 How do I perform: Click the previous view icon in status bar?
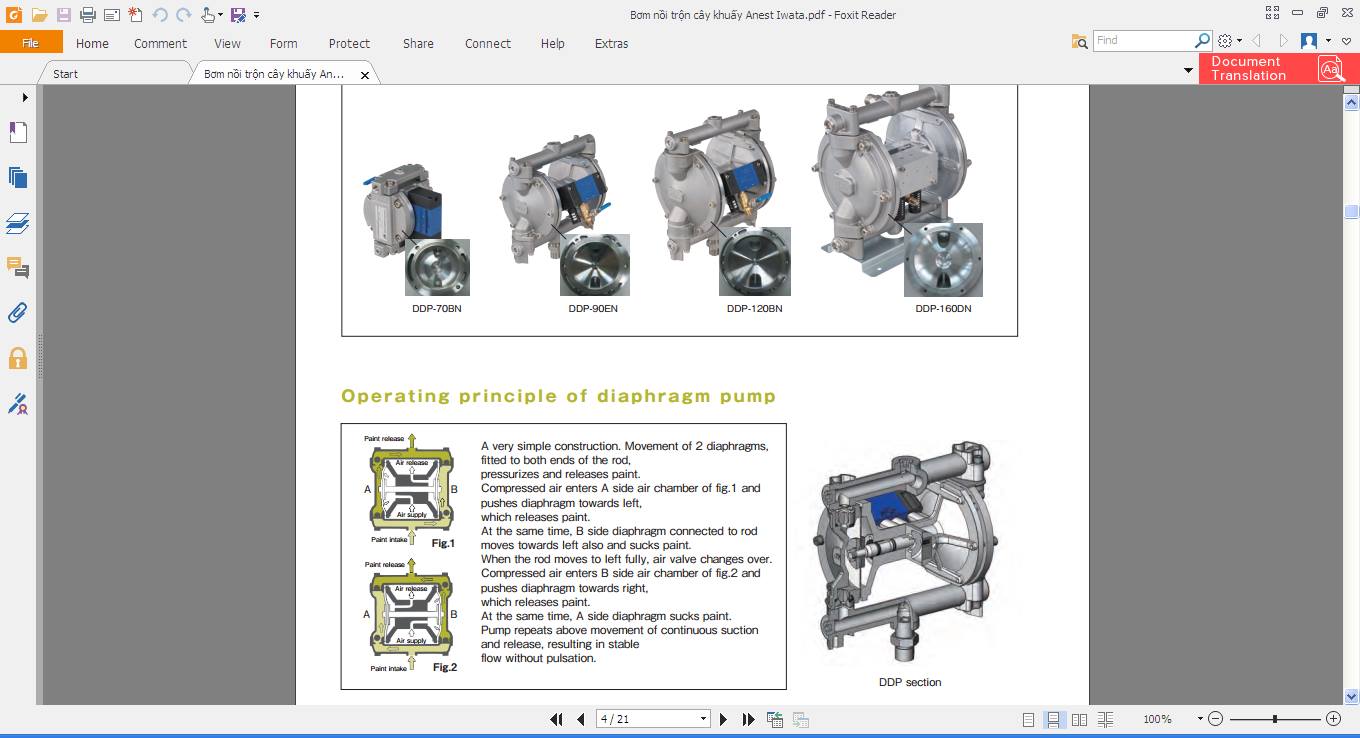[775, 719]
